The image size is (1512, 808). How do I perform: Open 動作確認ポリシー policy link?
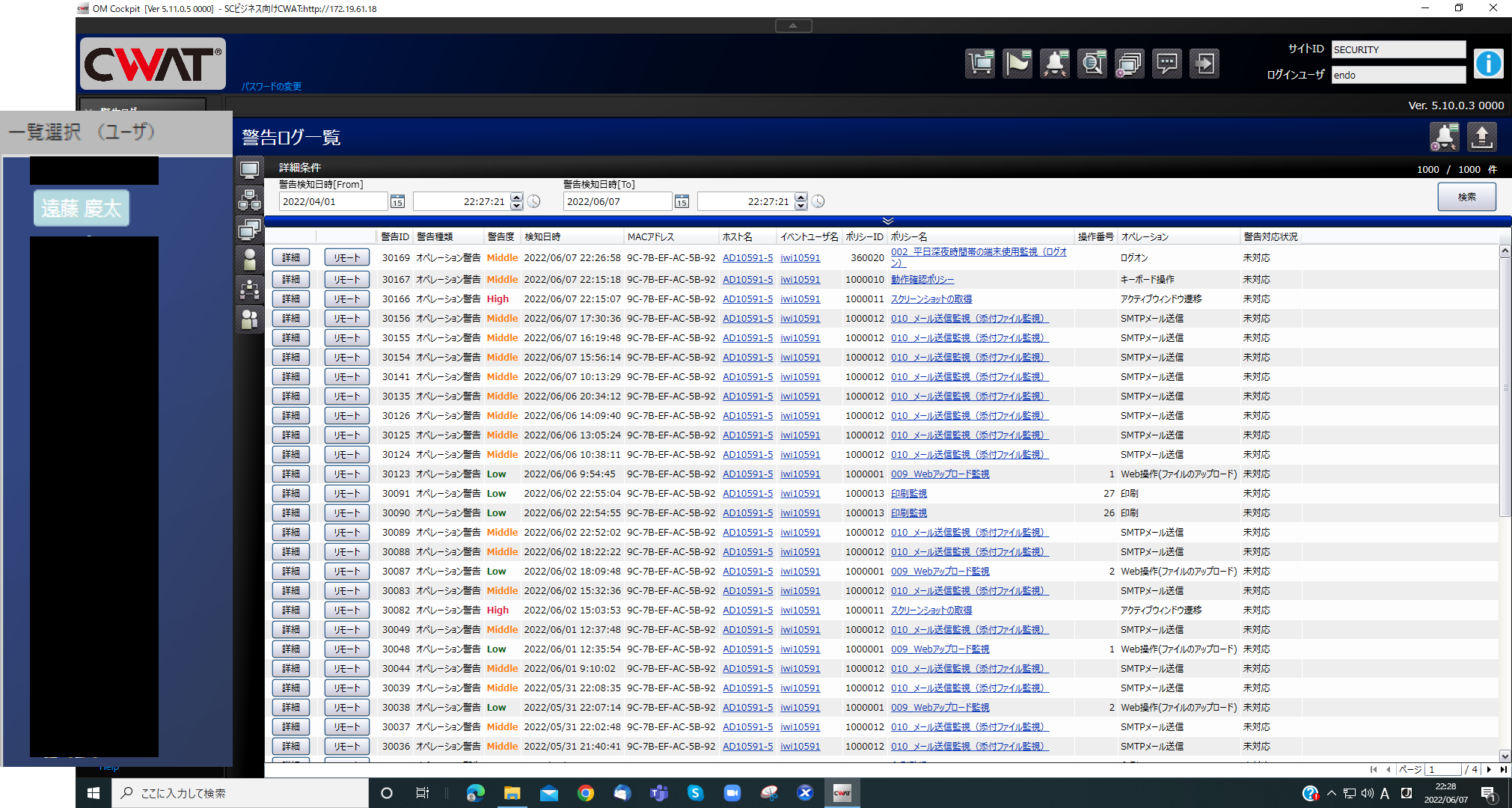click(x=922, y=279)
